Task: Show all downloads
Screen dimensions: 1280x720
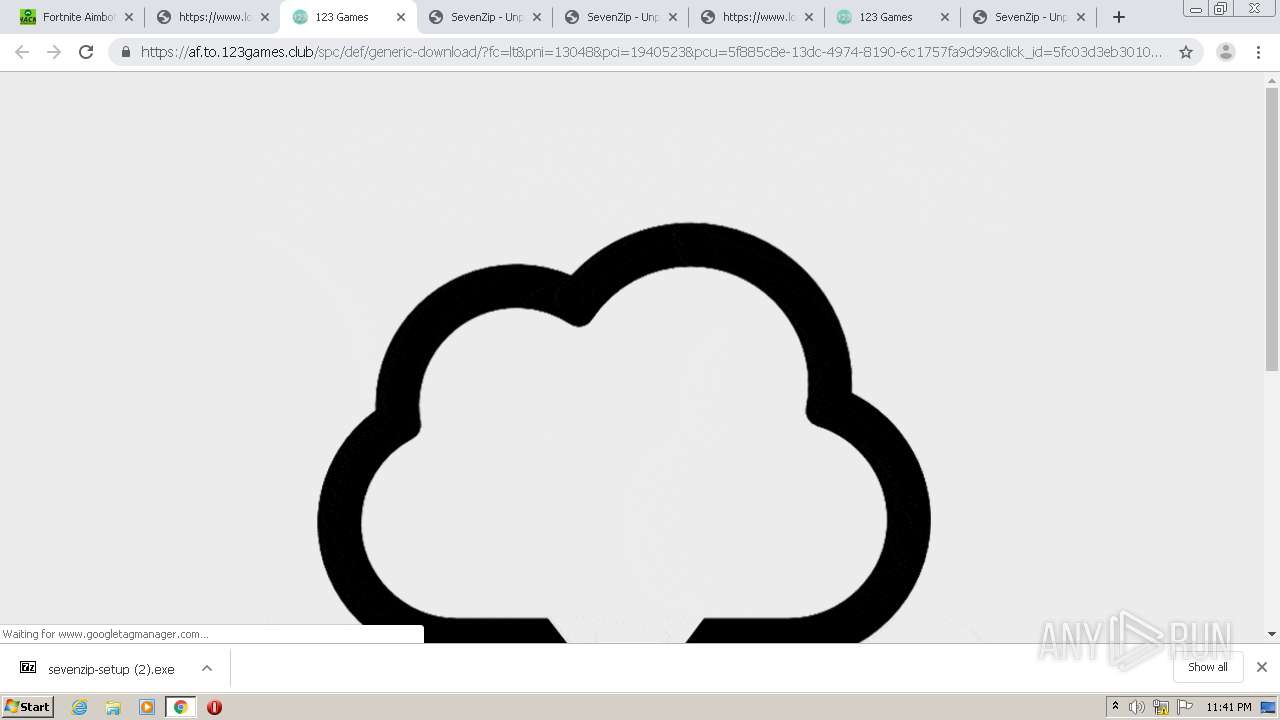Action: (1208, 667)
